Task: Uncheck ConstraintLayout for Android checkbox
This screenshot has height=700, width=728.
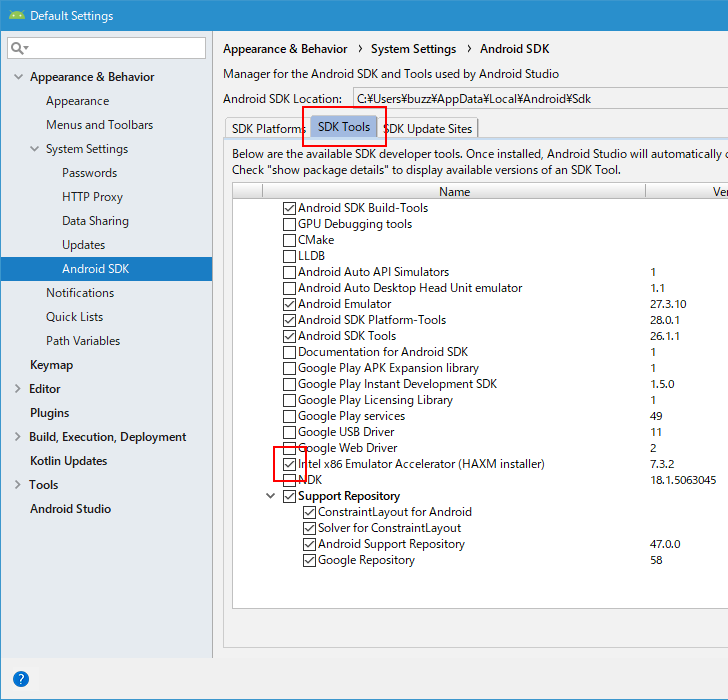Action: [x=309, y=512]
